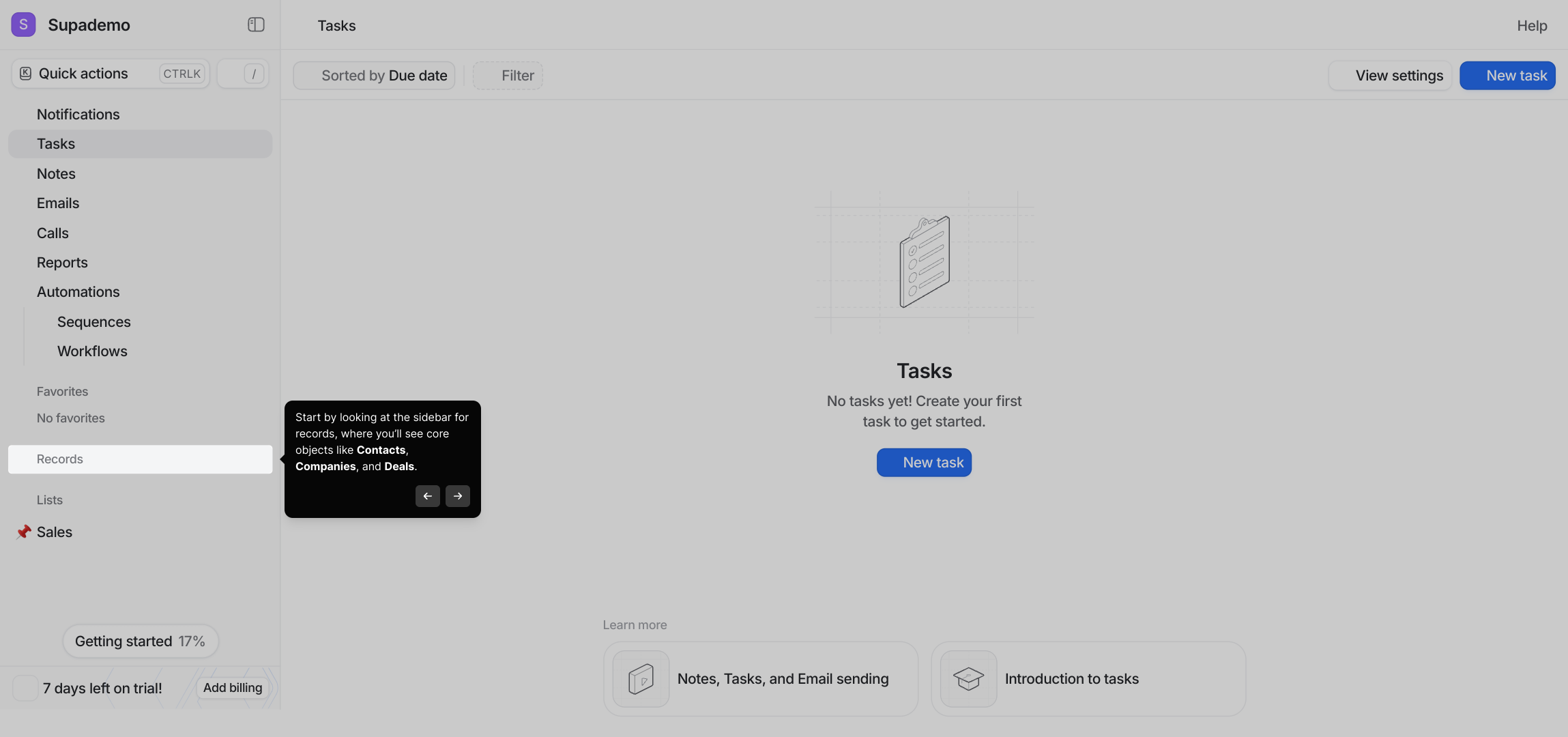Open the Notes, Tasks, and Email sending guide
Image resolution: width=1568 pixels, height=737 pixels.
click(760, 678)
